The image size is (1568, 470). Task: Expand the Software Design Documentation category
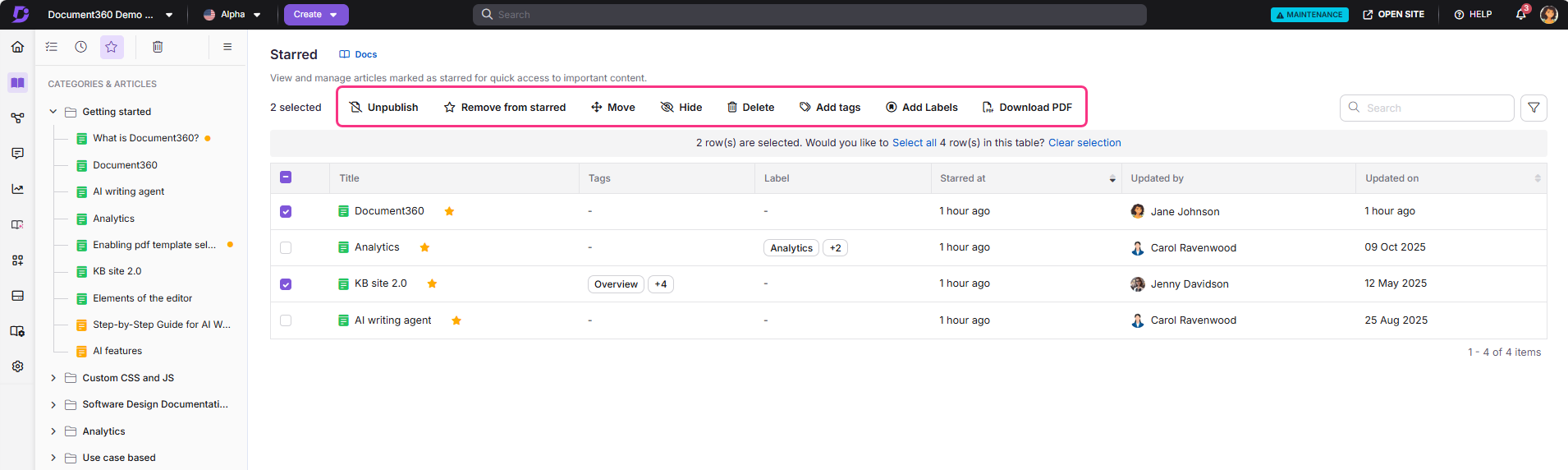tap(53, 404)
